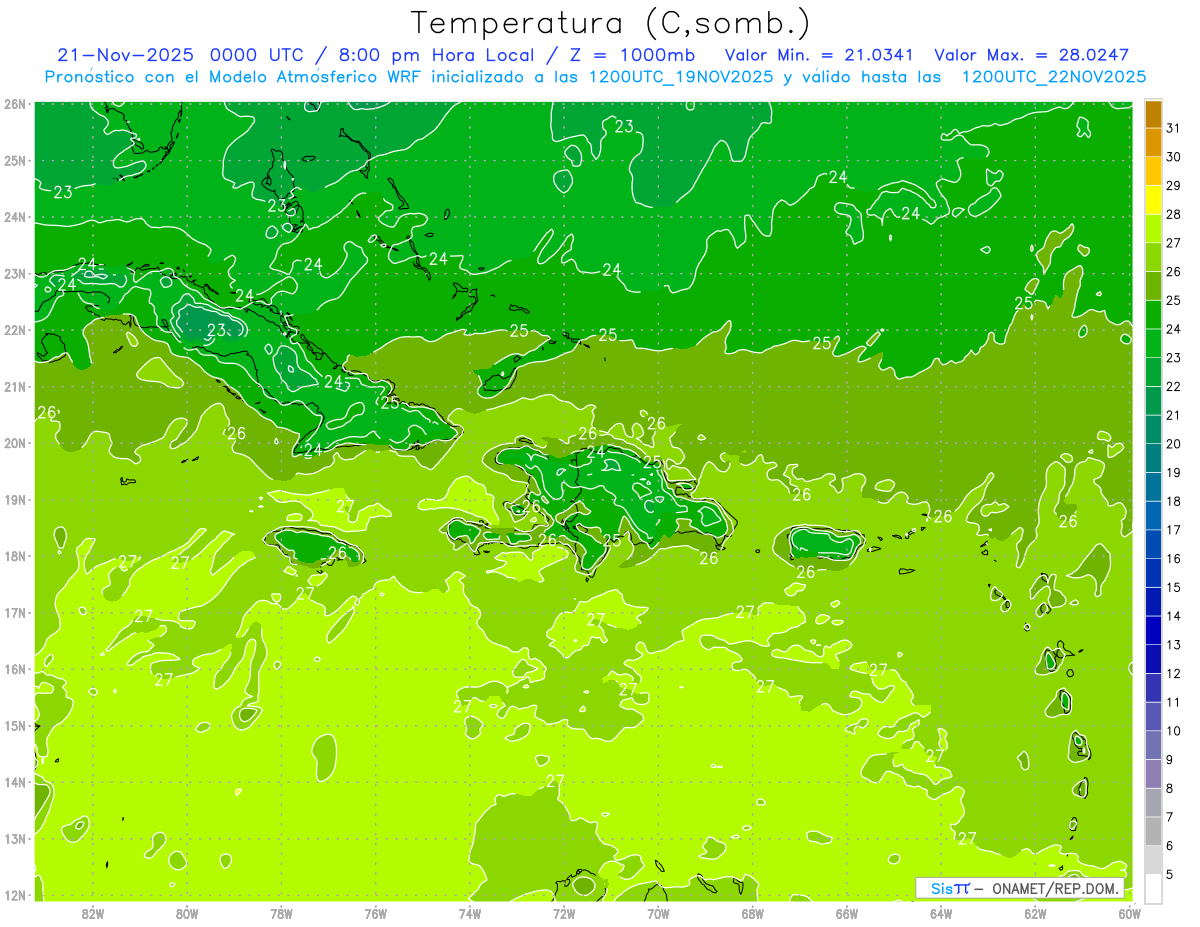
Task: Click the '26N' latitude axis label
Action: coord(15,104)
